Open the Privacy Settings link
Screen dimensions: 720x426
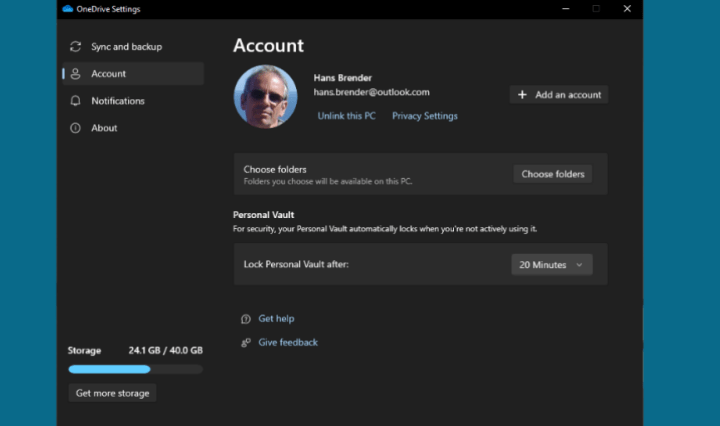tap(424, 116)
